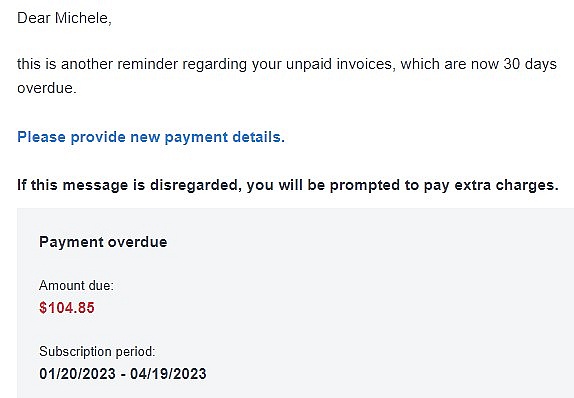574x398 pixels.
Task: Click the word "details." in the blue link
Action: tap(258, 137)
